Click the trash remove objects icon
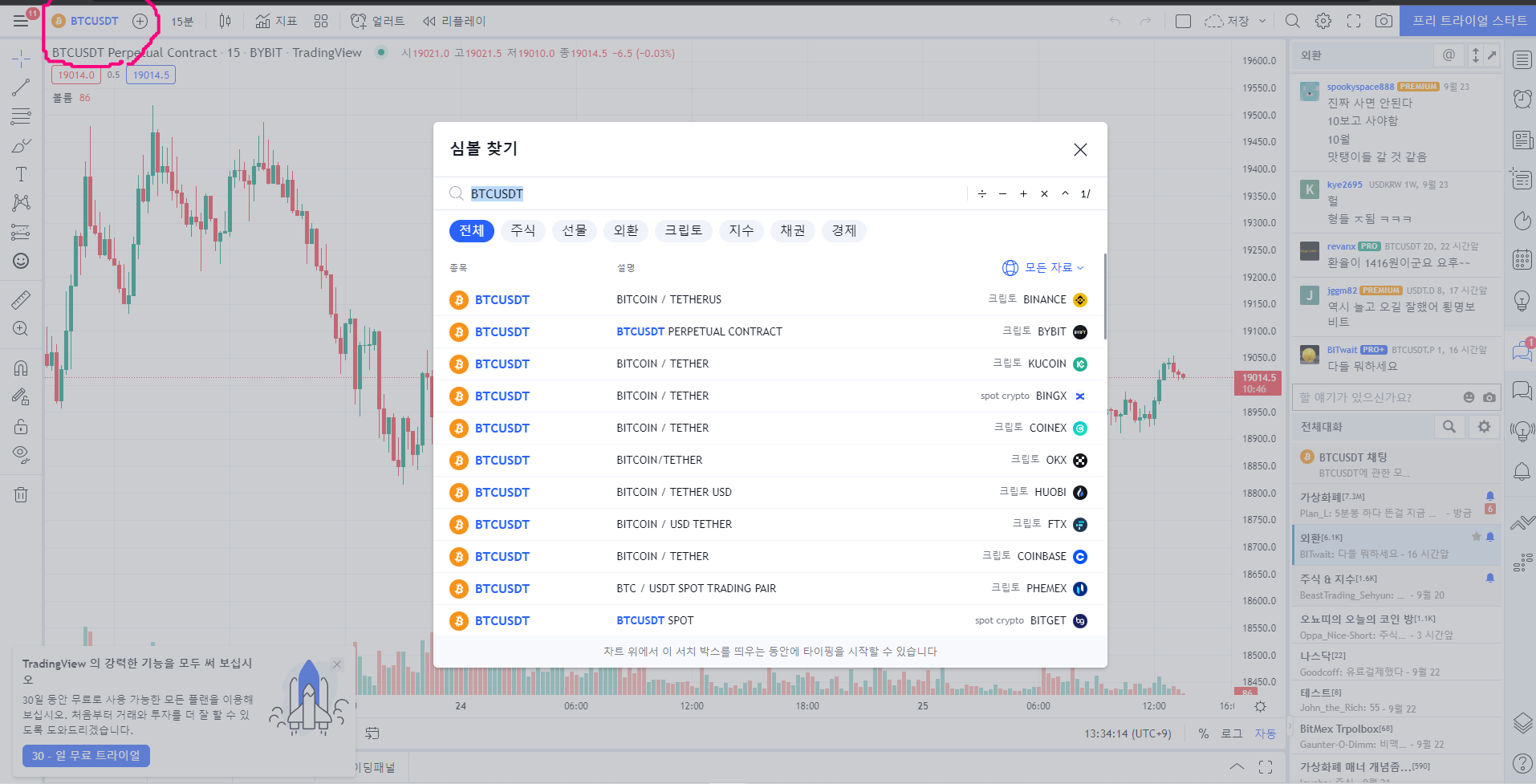The width and height of the screenshot is (1536, 784). (x=21, y=494)
